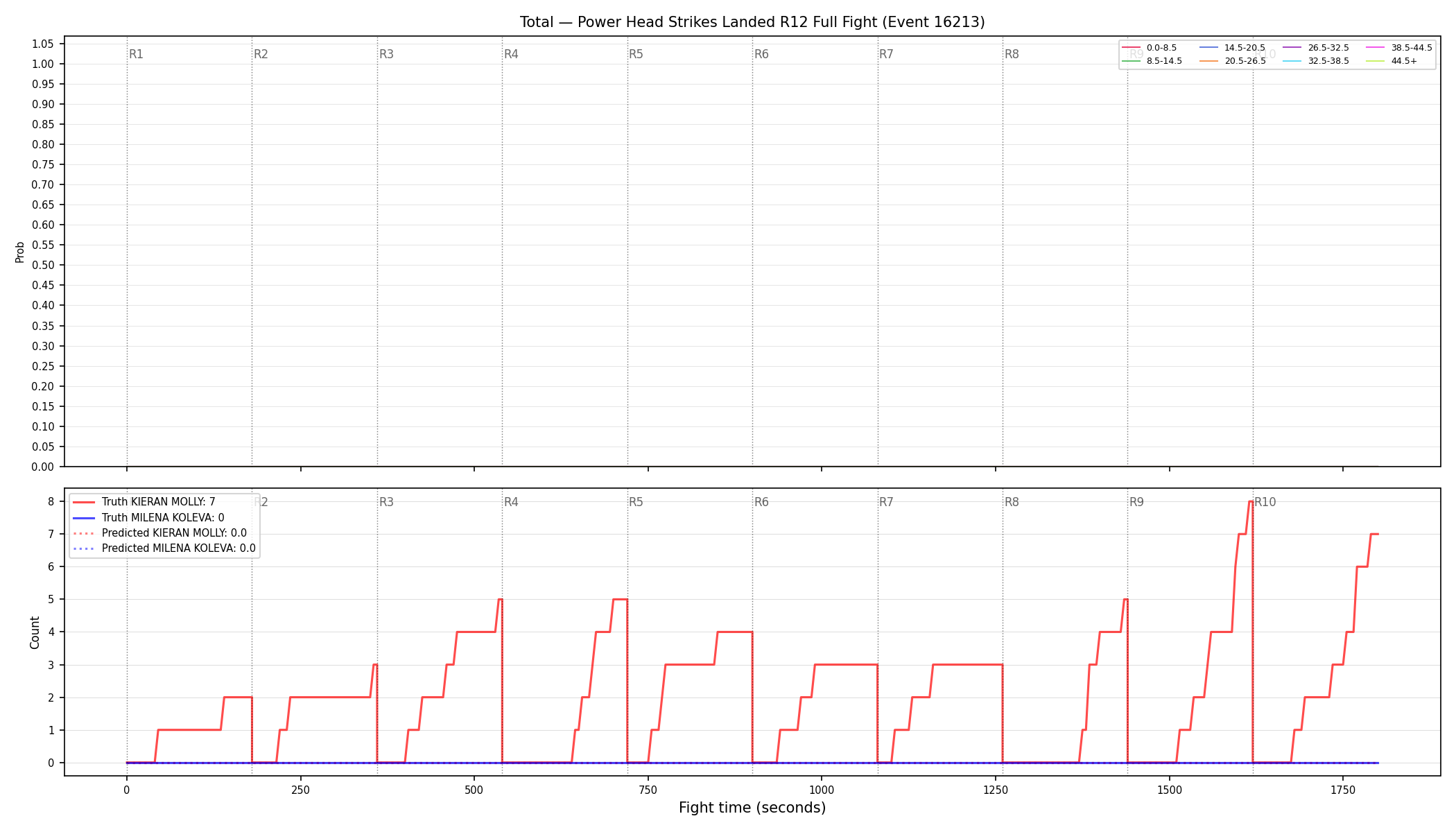Click the R7 round marker in Count plot
This screenshot has width=1456, height=832.
(886, 502)
